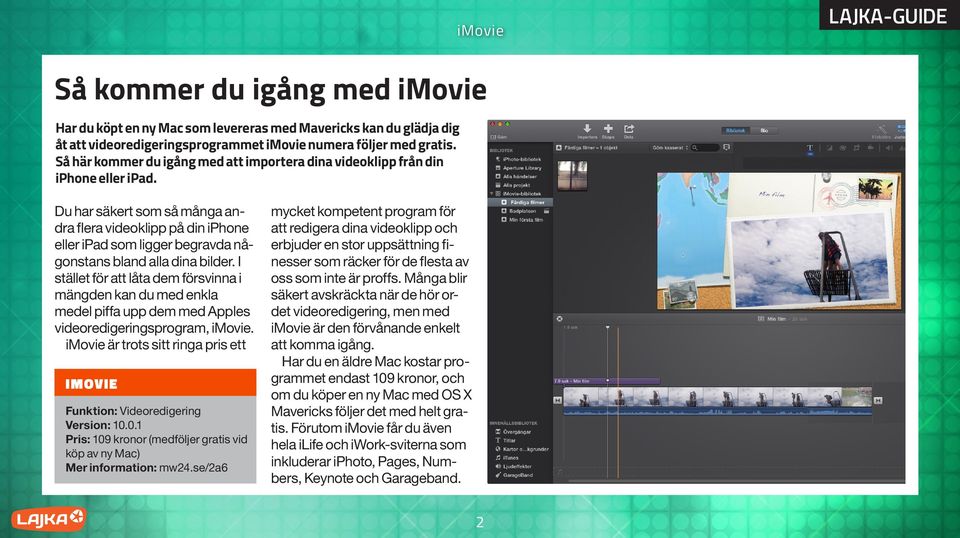Click the LAJKA-GUIDE label at top right

point(888,15)
